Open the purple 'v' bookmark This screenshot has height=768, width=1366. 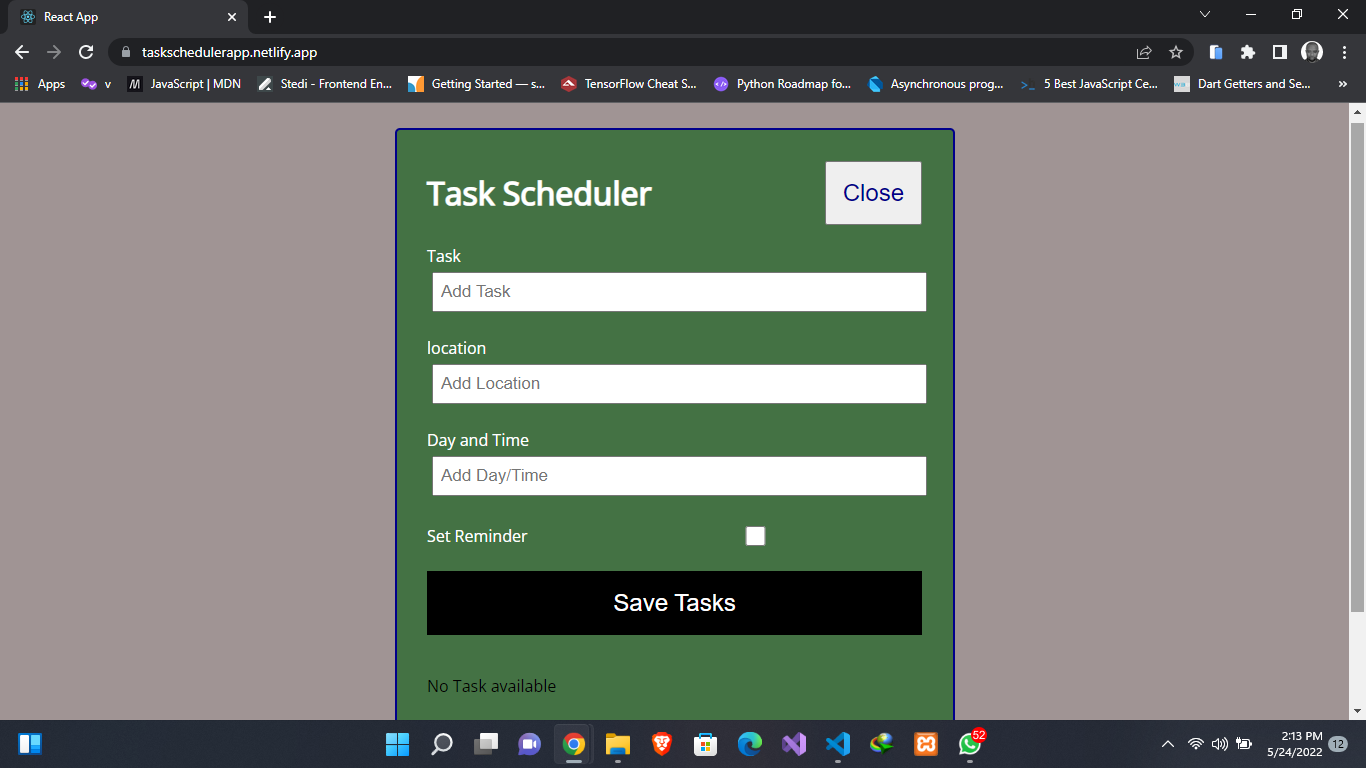click(x=96, y=84)
